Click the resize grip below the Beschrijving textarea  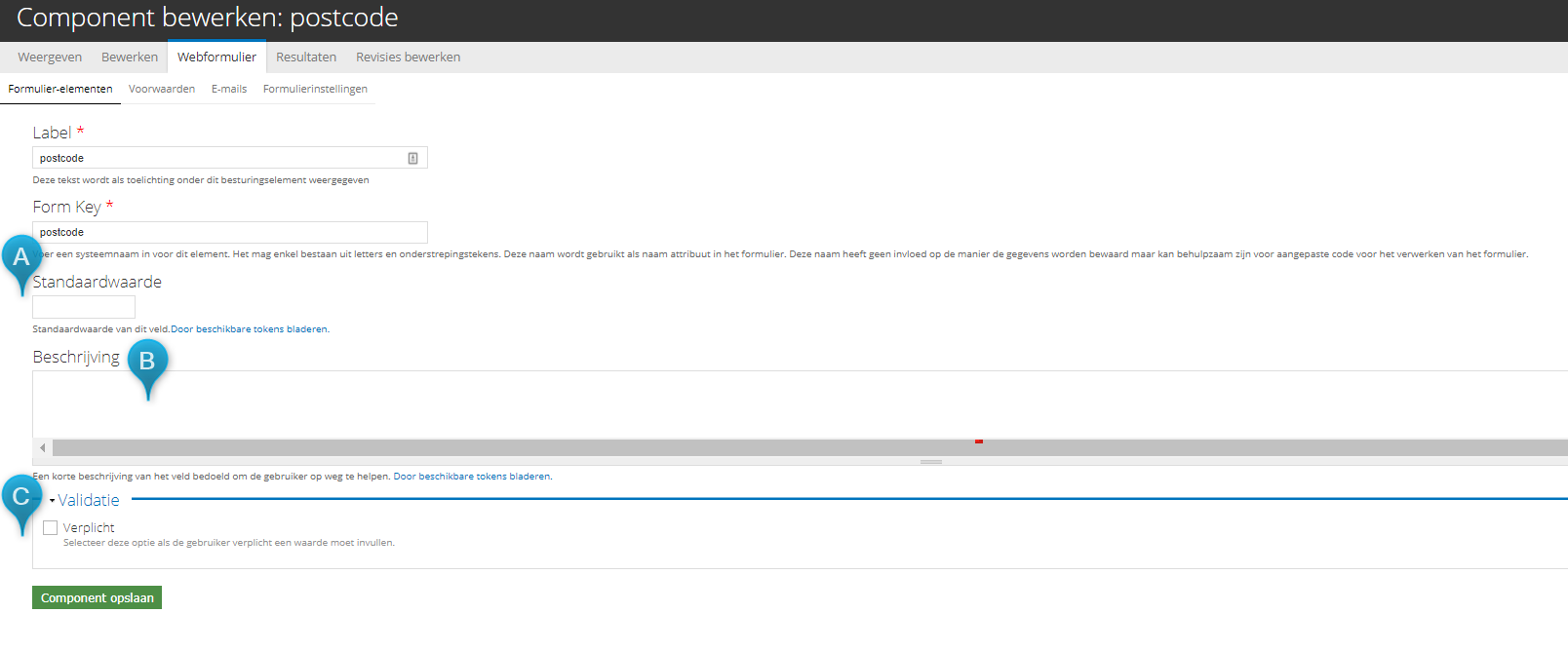pos(930,462)
